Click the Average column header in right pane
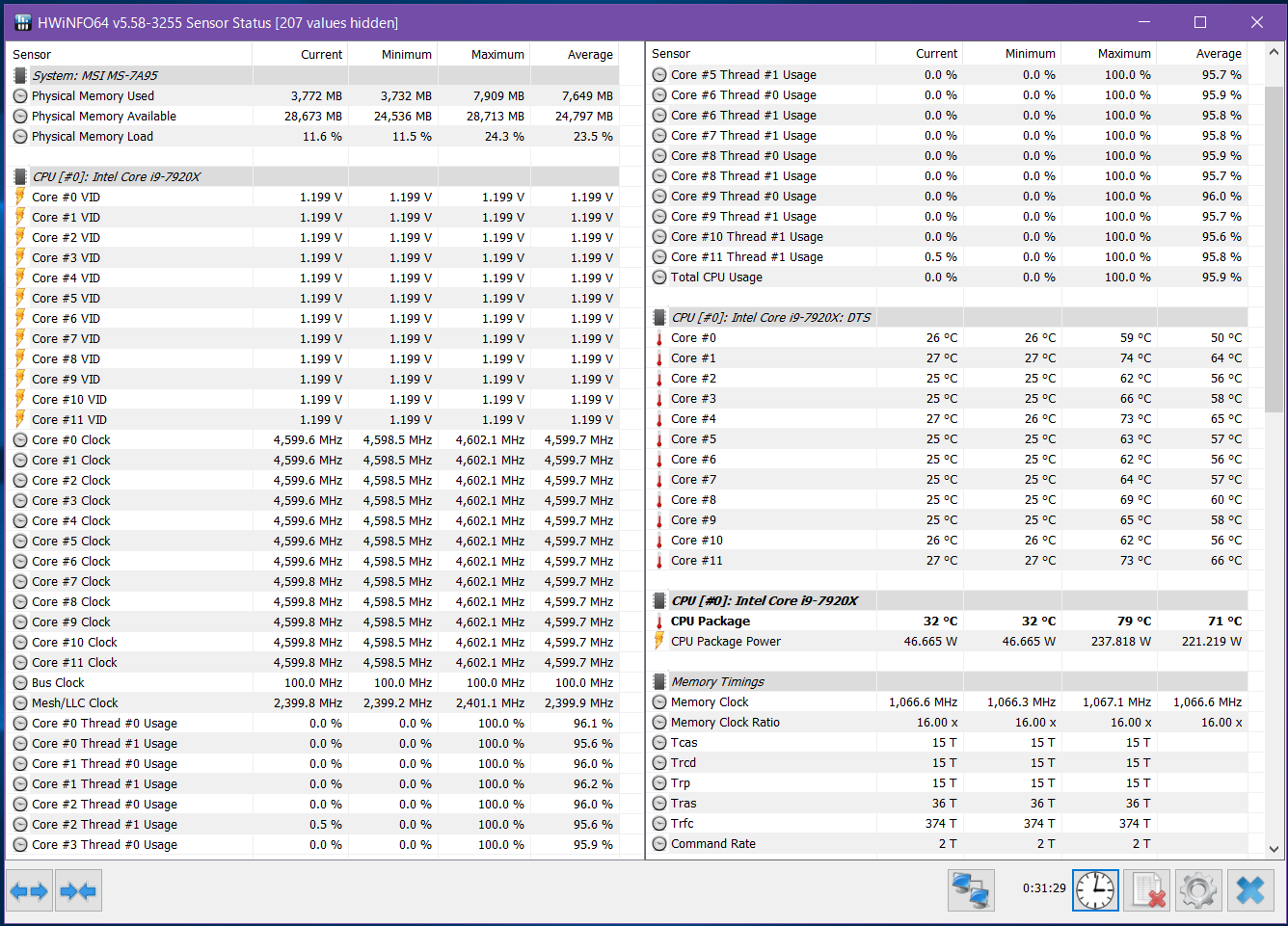Image resolution: width=1288 pixels, height=926 pixels. [x=1218, y=54]
